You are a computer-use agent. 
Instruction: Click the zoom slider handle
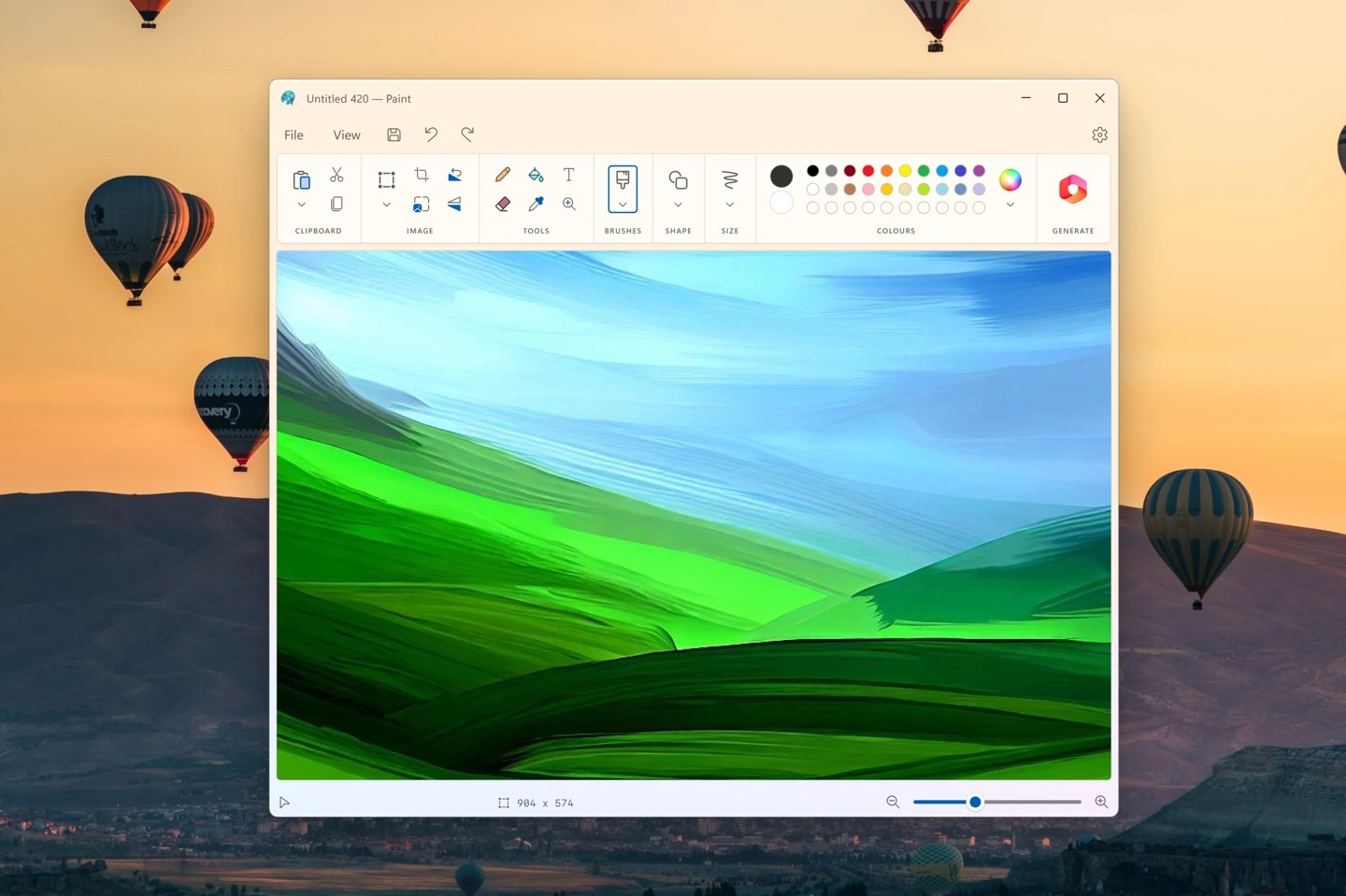point(975,802)
